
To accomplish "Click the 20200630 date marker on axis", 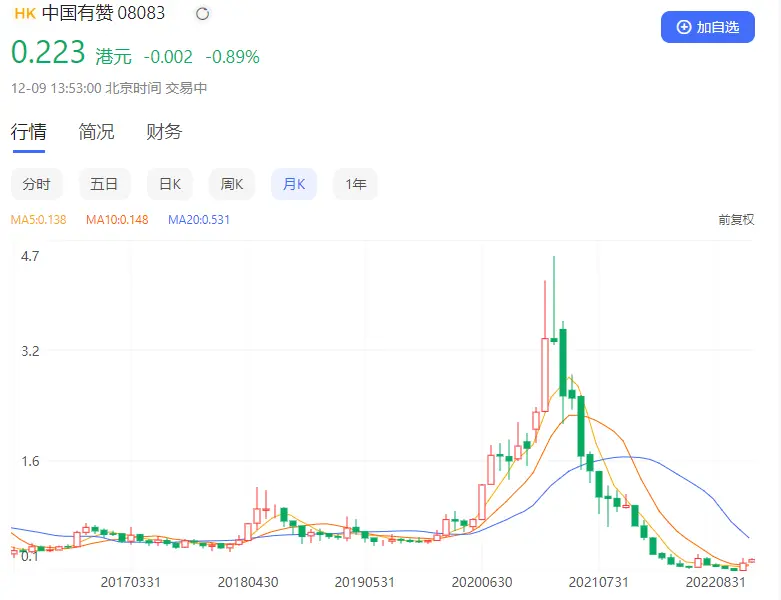I will (x=481, y=581).
